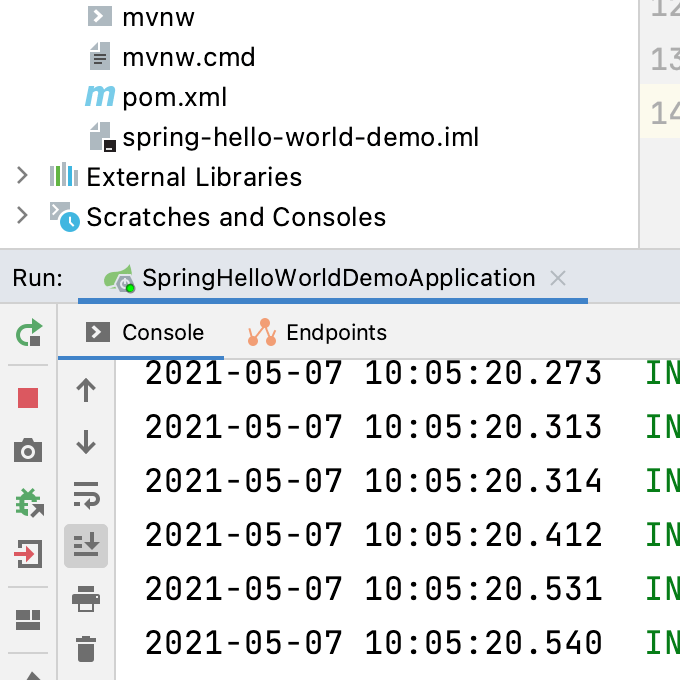This screenshot has width=680, height=680.
Task: Open the mvnw.cmd file
Action: point(189,57)
